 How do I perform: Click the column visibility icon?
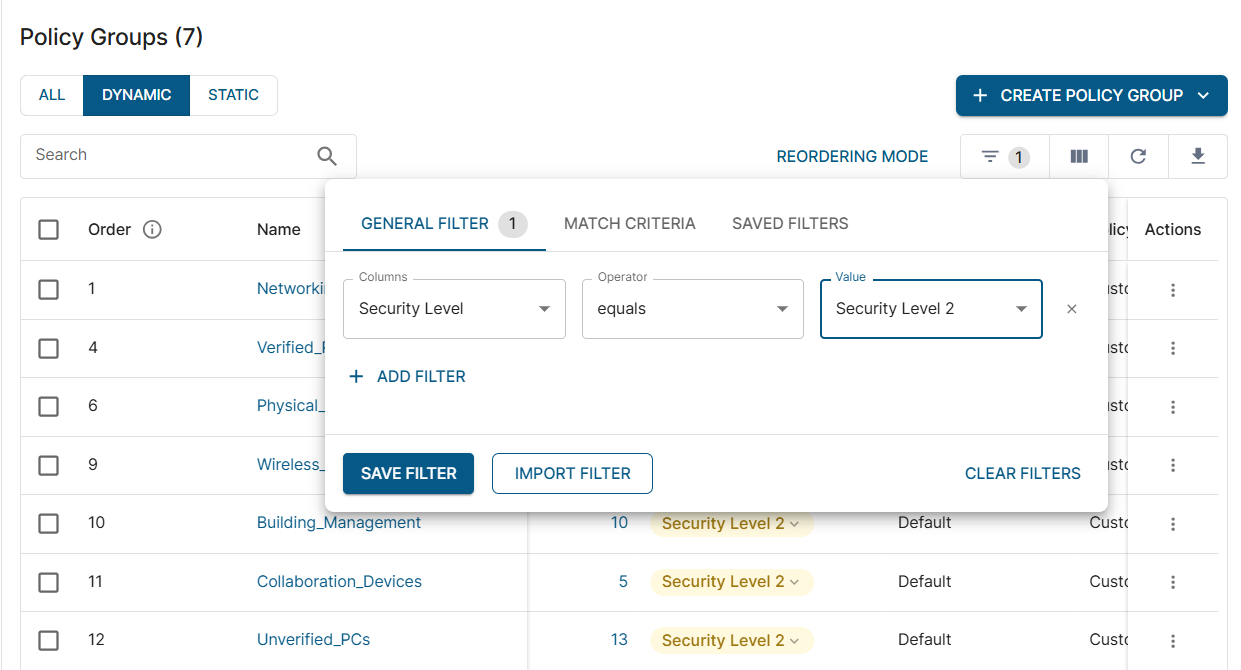pyautogui.click(x=1079, y=157)
